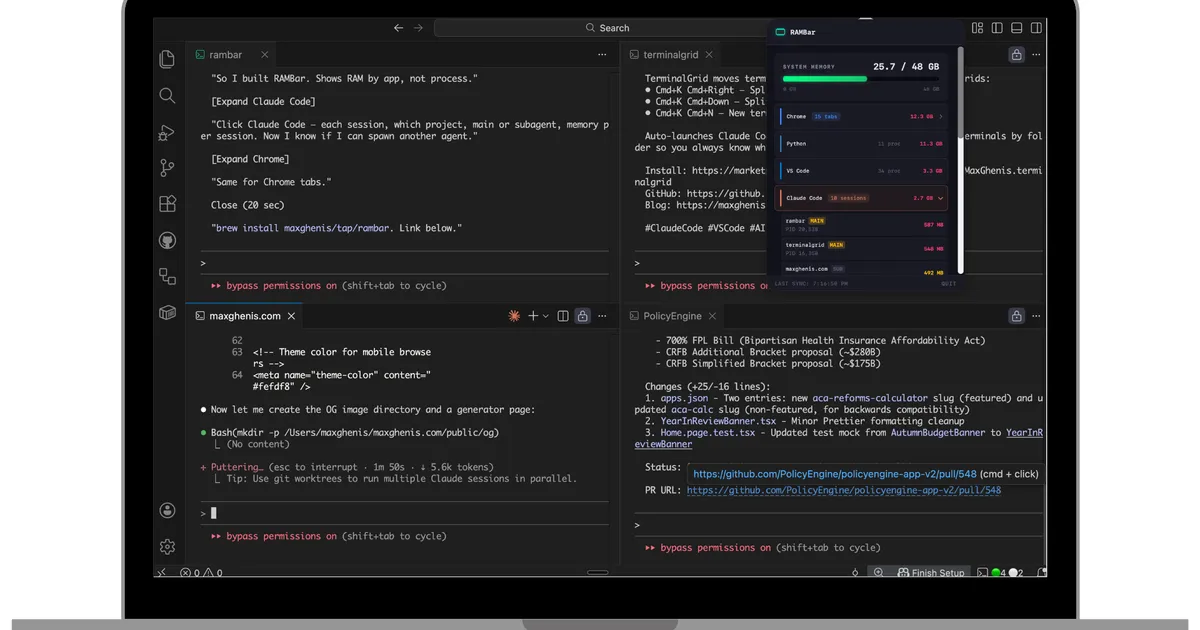Click QUIT in RAMBar popup
This screenshot has height=630, width=1200.
948,284
